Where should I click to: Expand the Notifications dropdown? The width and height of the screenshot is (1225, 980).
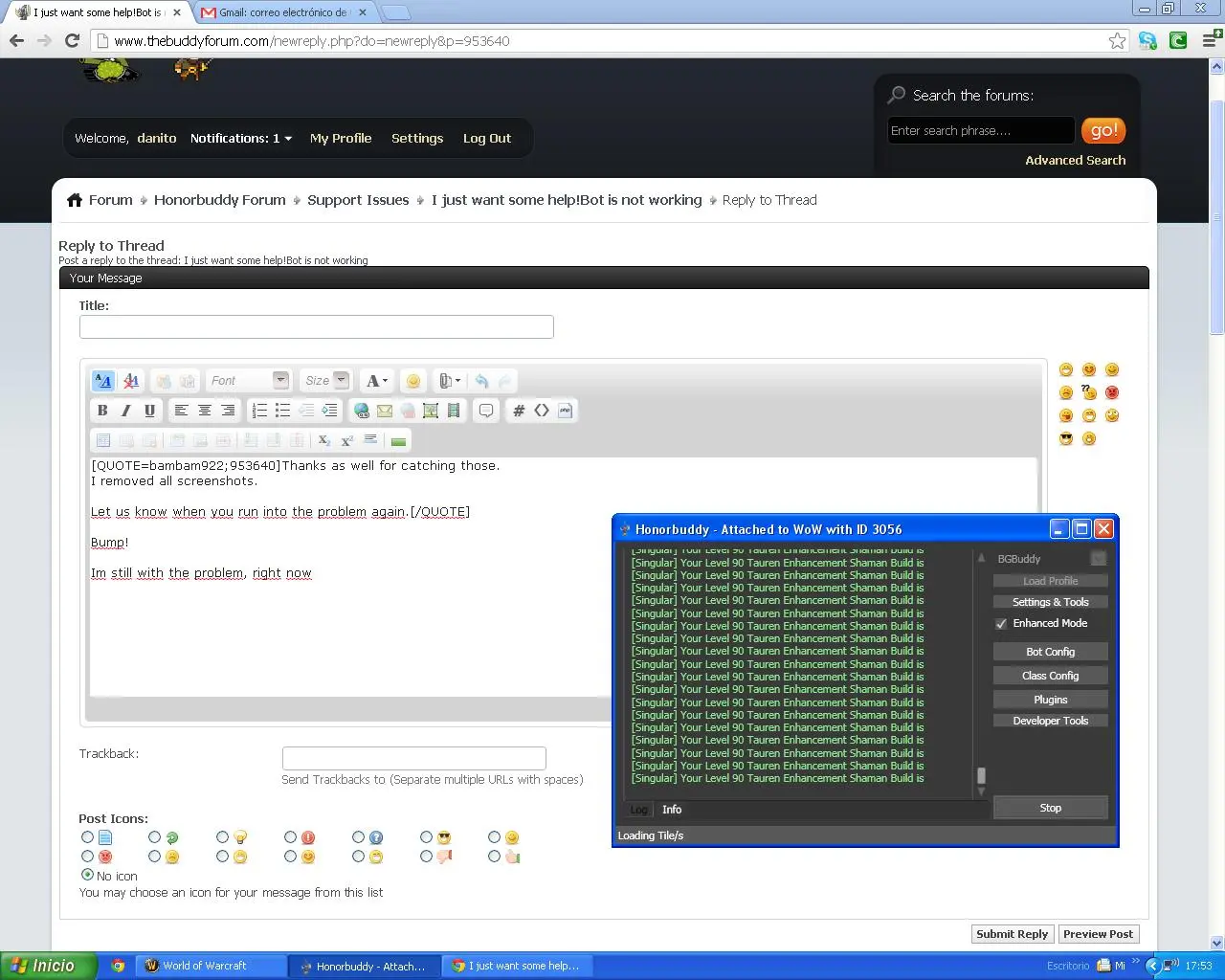click(241, 139)
